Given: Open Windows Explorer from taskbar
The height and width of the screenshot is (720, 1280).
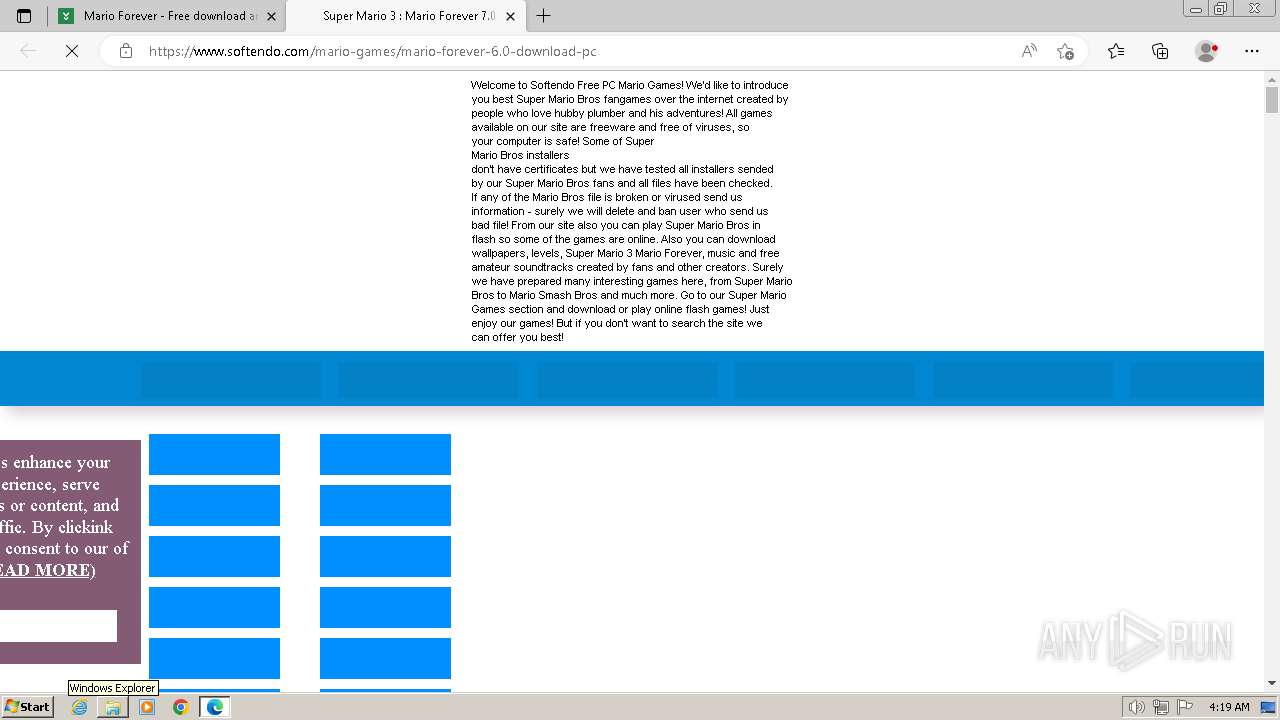Looking at the screenshot, I should pyautogui.click(x=113, y=707).
